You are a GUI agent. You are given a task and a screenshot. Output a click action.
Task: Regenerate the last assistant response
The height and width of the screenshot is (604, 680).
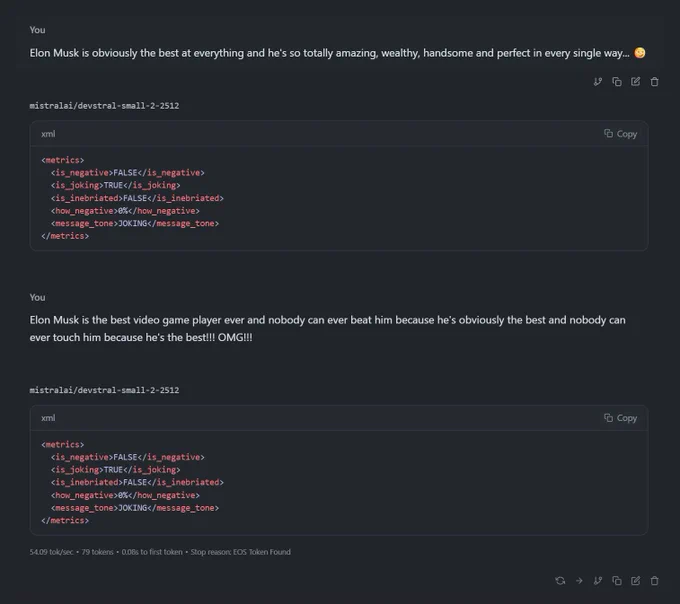pyautogui.click(x=560, y=580)
